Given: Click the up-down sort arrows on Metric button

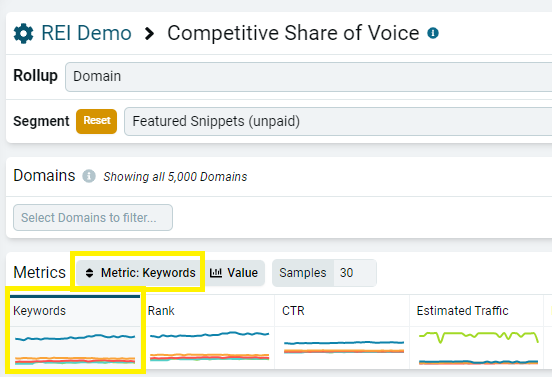Looking at the screenshot, I should [89, 273].
